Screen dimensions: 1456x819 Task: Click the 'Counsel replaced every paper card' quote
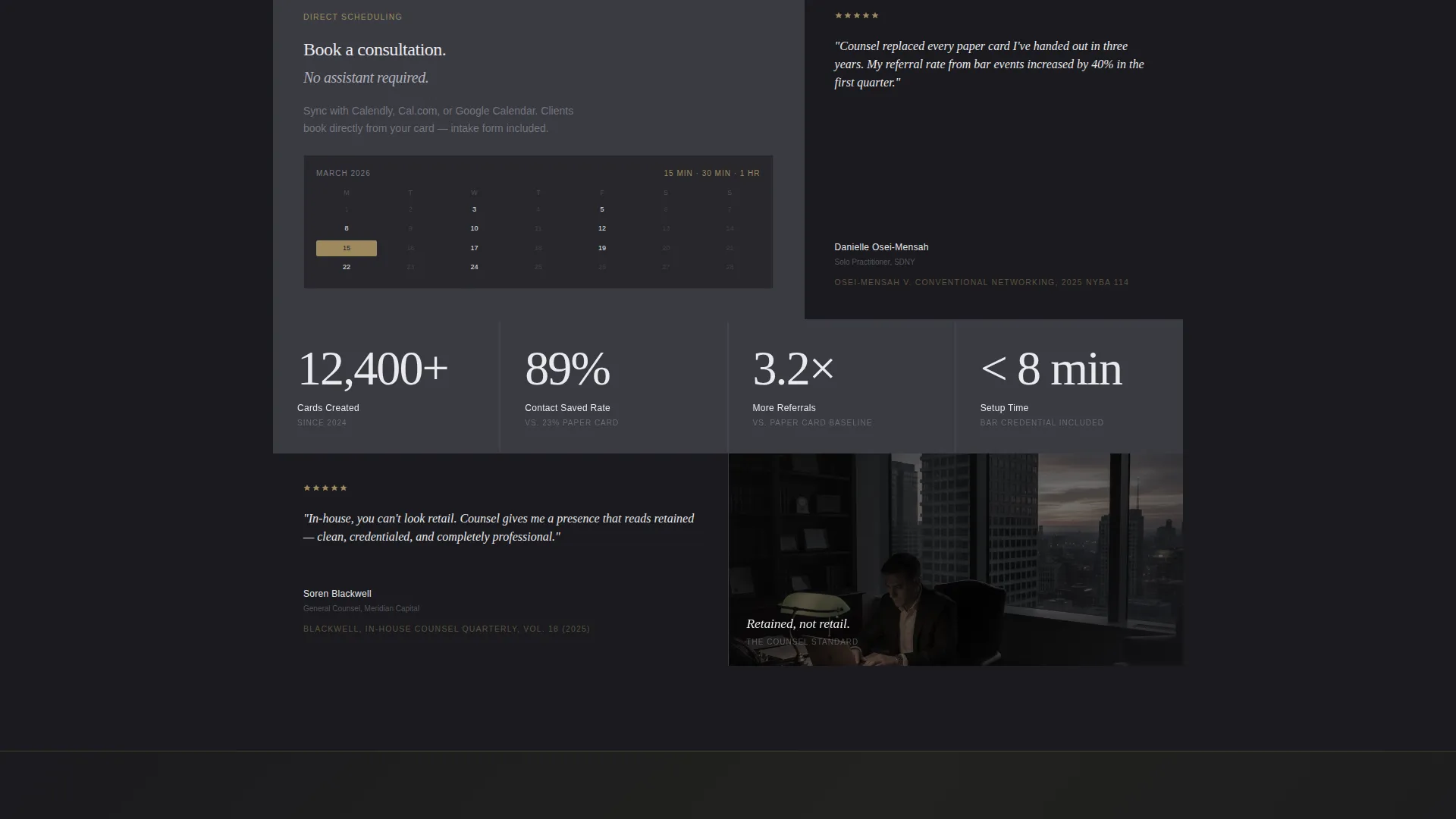[x=990, y=64]
